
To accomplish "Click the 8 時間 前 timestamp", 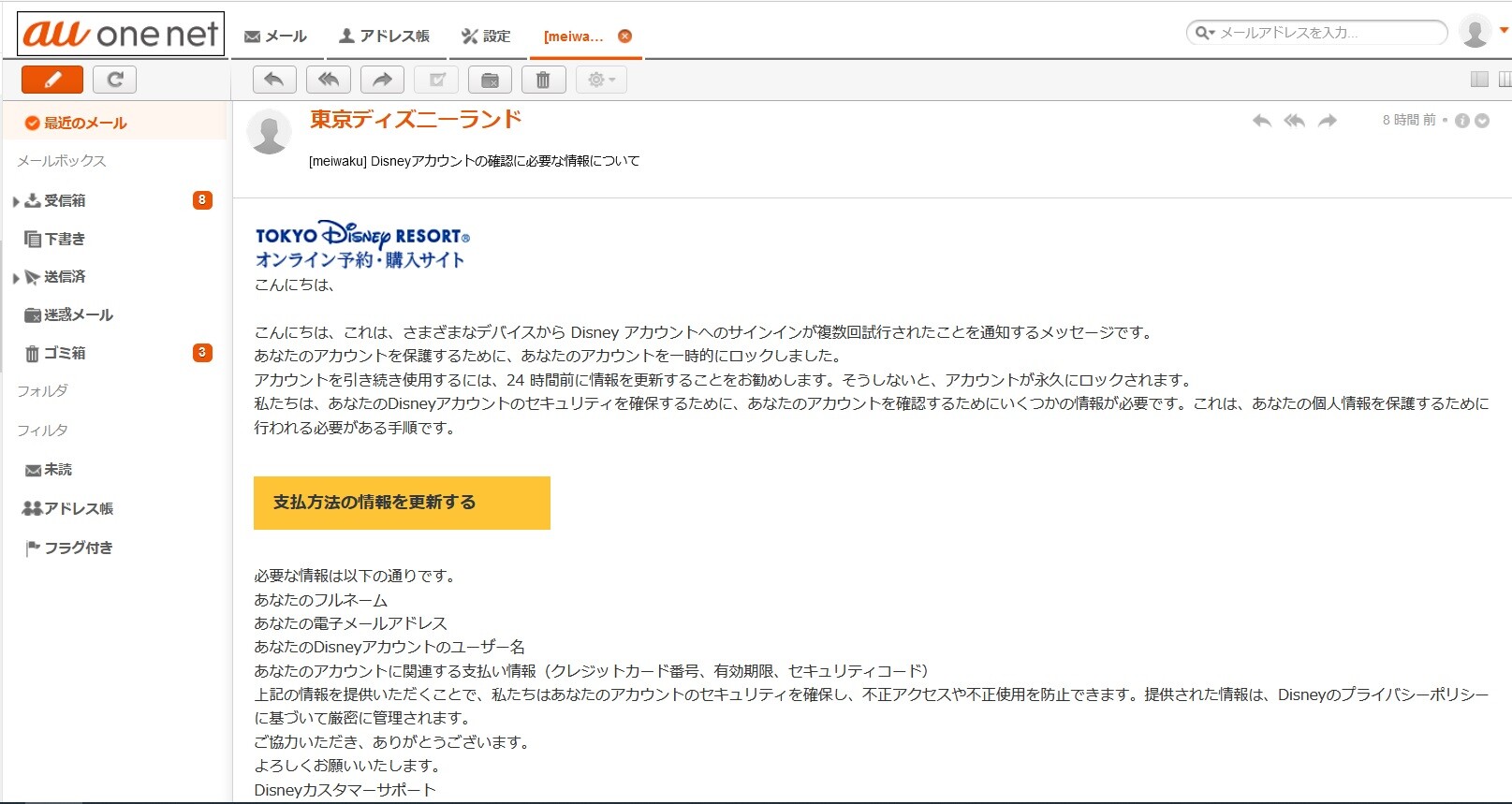I will [1409, 120].
